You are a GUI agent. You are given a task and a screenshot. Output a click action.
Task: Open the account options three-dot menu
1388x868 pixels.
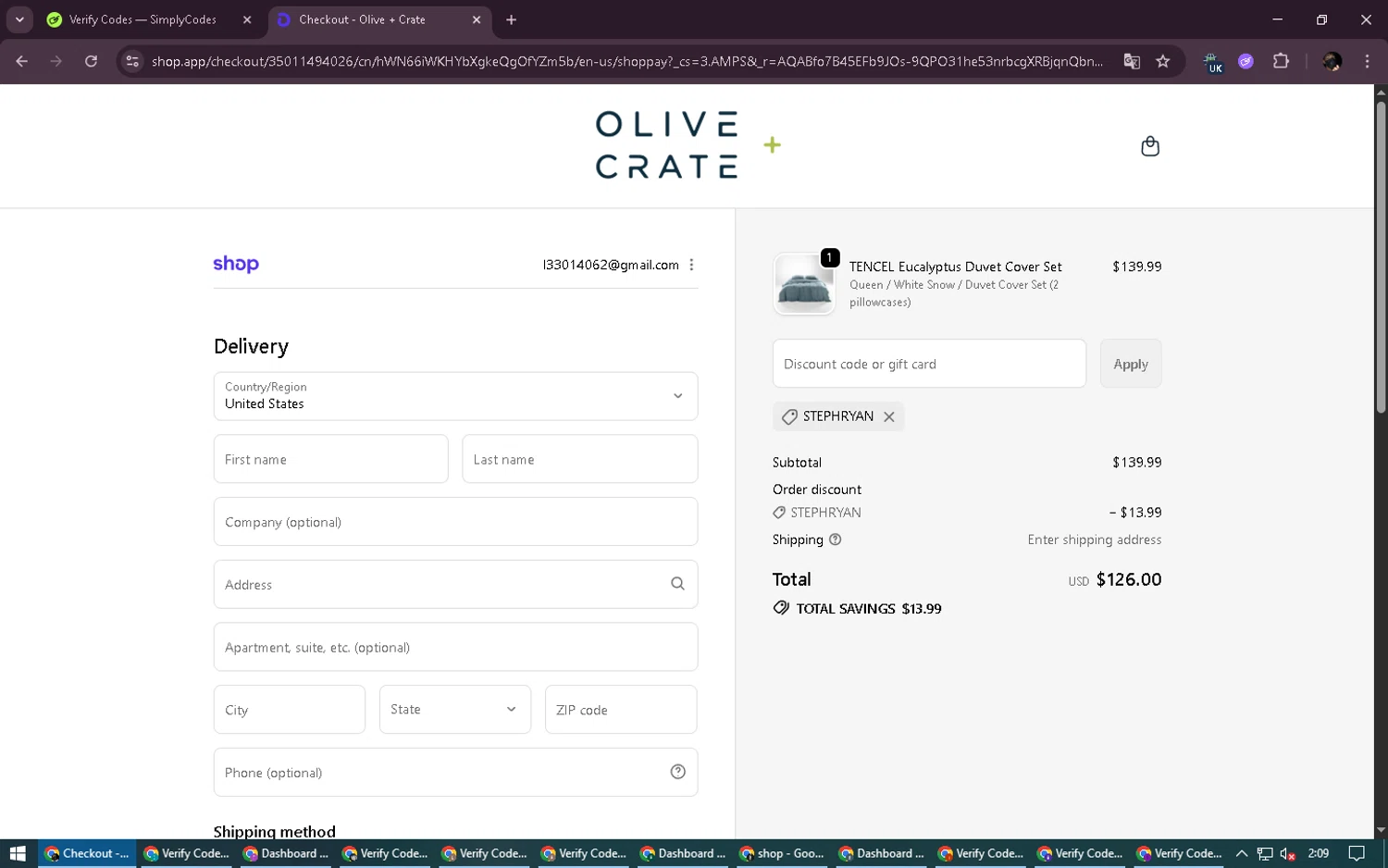point(691,265)
